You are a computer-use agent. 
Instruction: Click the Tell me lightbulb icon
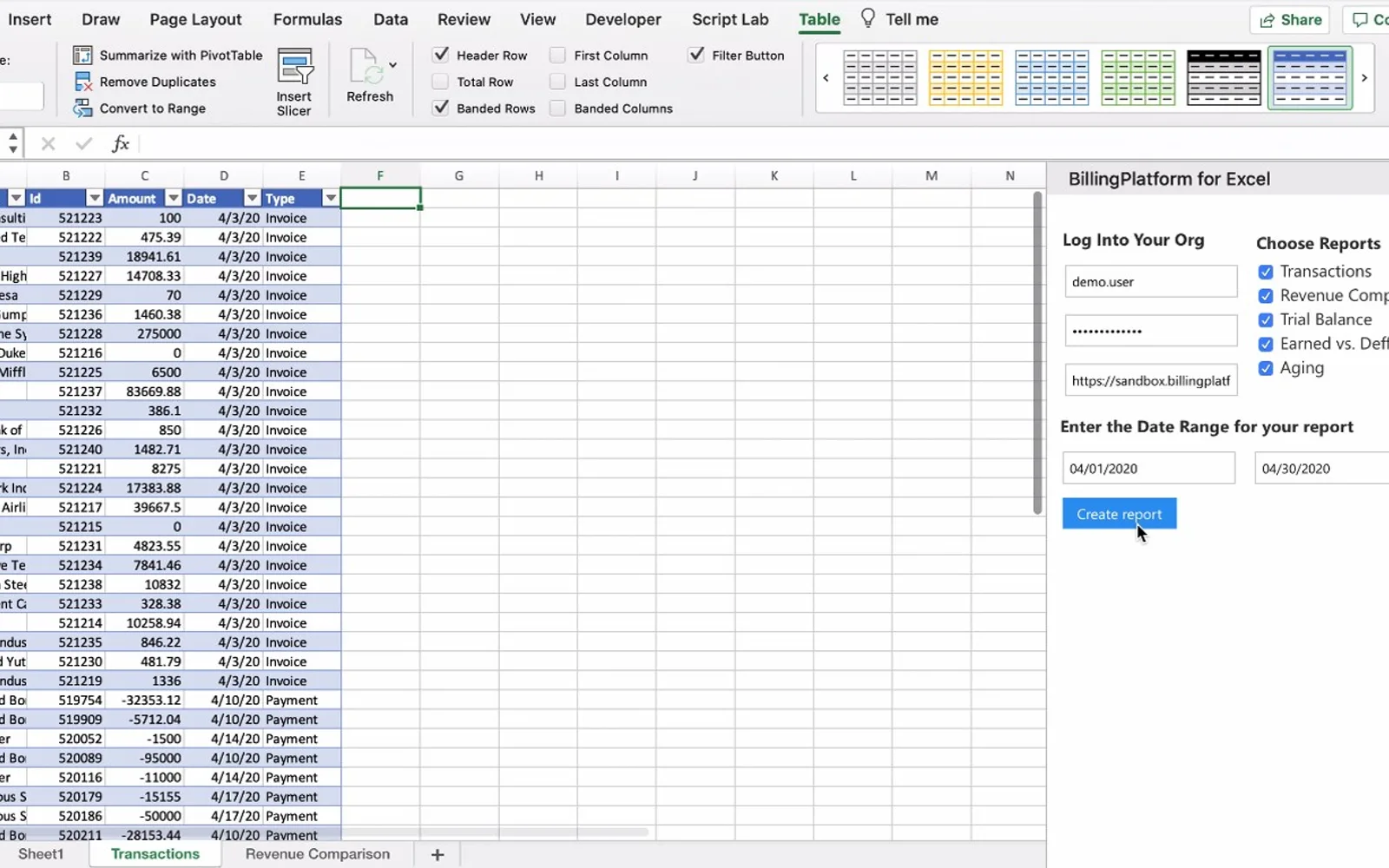(867, 18)
